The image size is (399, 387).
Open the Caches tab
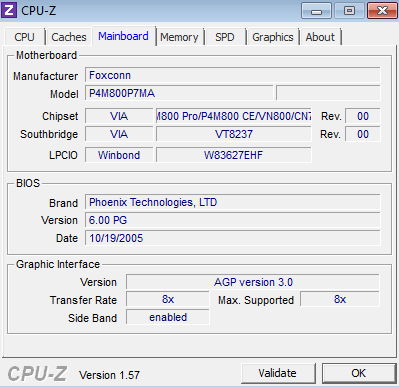click(69, 37)
